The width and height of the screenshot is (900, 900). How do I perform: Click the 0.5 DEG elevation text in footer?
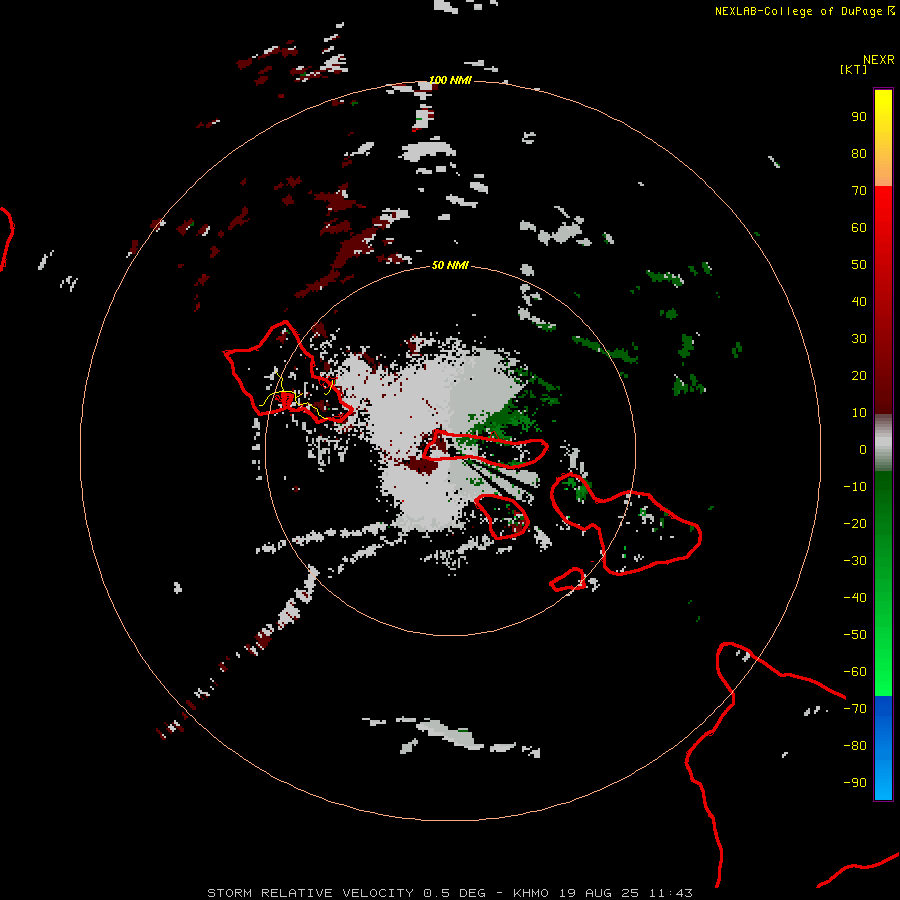point(455,893)
